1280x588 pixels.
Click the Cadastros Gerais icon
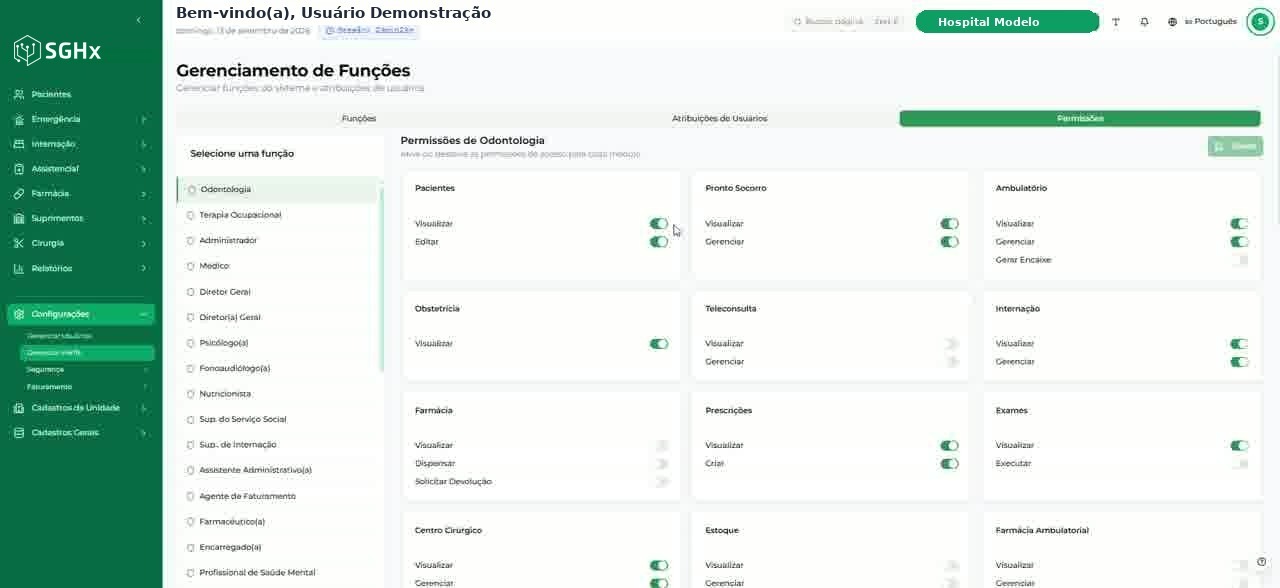(19, 433)
